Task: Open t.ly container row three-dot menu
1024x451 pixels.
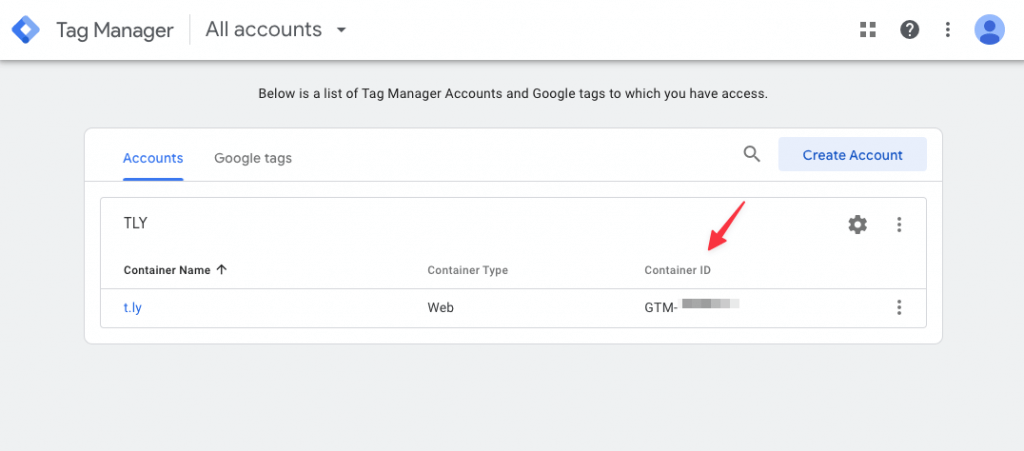Action: point(899,307)
